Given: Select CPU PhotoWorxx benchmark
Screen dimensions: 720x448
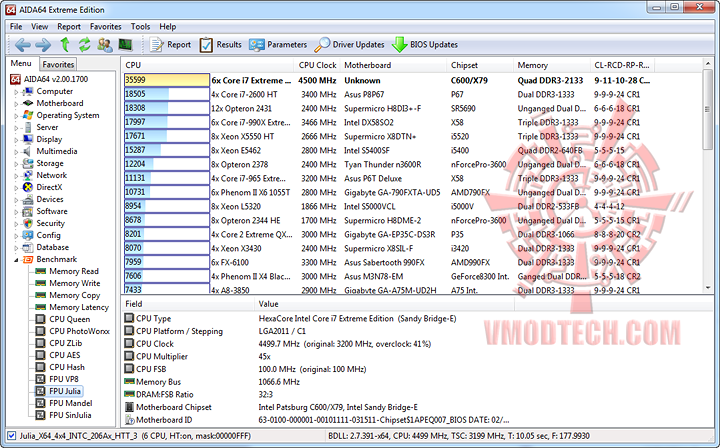Looking at the screenshot, I should tap(79, 331).
